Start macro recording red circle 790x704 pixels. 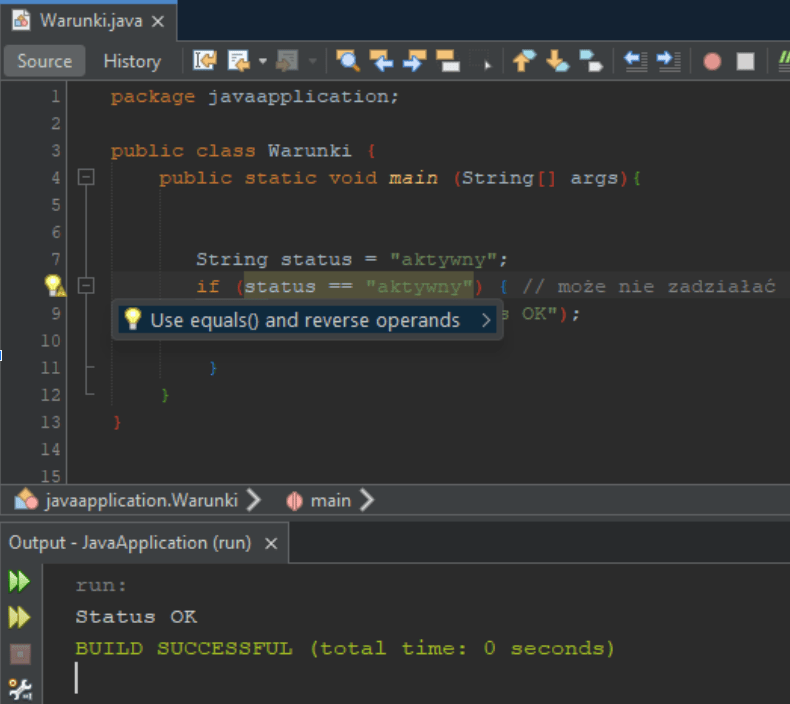[x=712, y=61]
